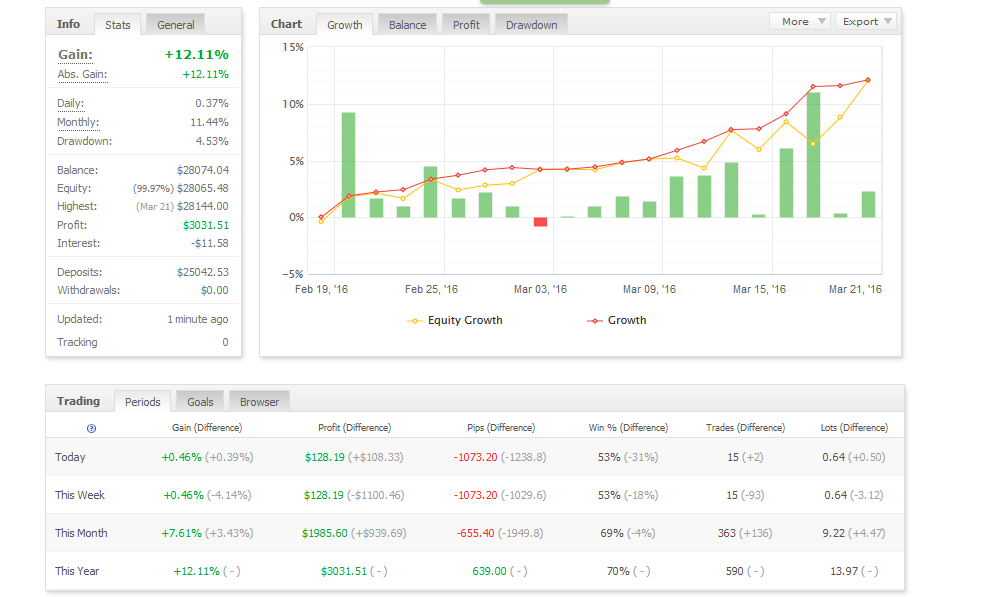988x597 pixels.
Task: Open the Periods tab in Trading
Action: (x=142, y=402)
